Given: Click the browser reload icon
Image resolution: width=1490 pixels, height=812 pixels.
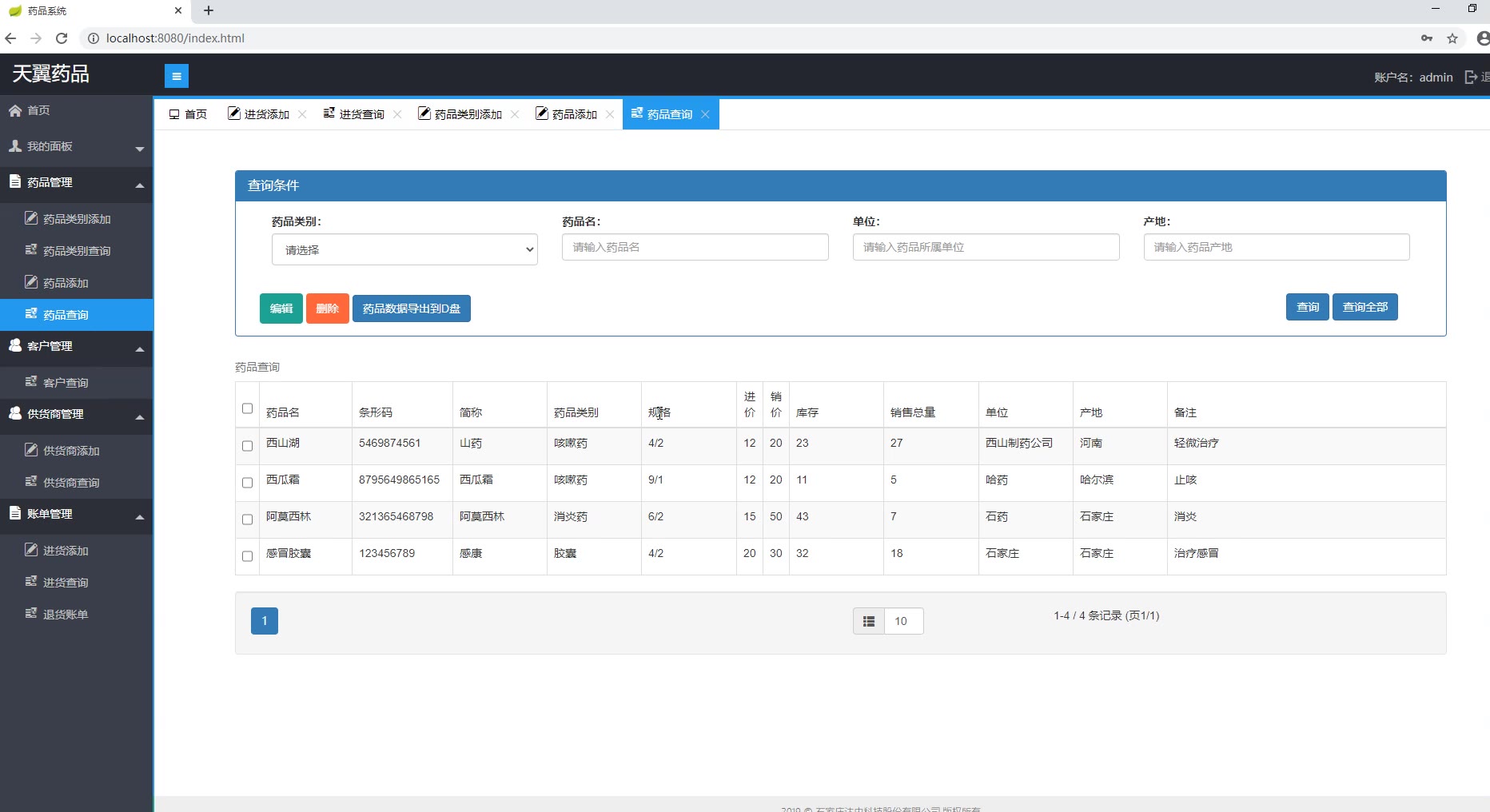Looking at the screenshot, I should point(62,38).
